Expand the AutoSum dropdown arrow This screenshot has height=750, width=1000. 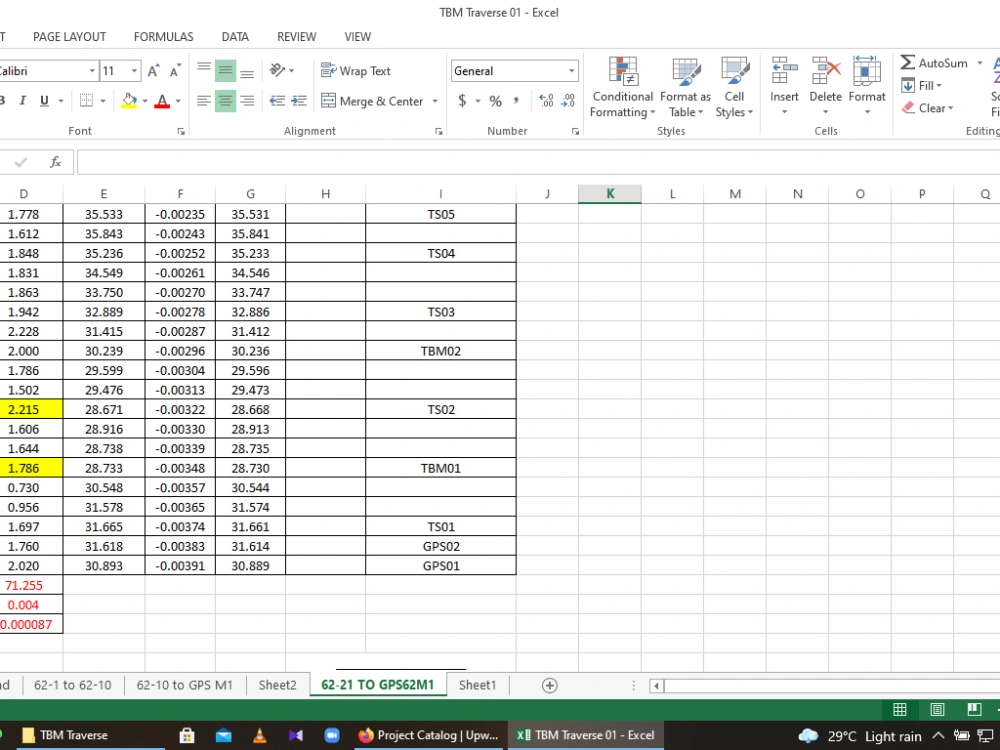click(x=980, y=62)
